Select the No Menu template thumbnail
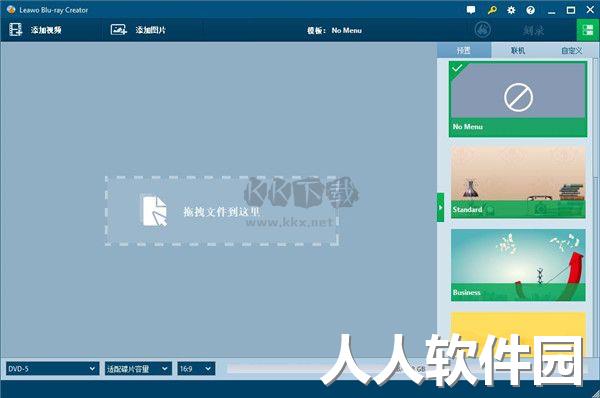This screenshot has width=600, height=398. coord(518,99)
